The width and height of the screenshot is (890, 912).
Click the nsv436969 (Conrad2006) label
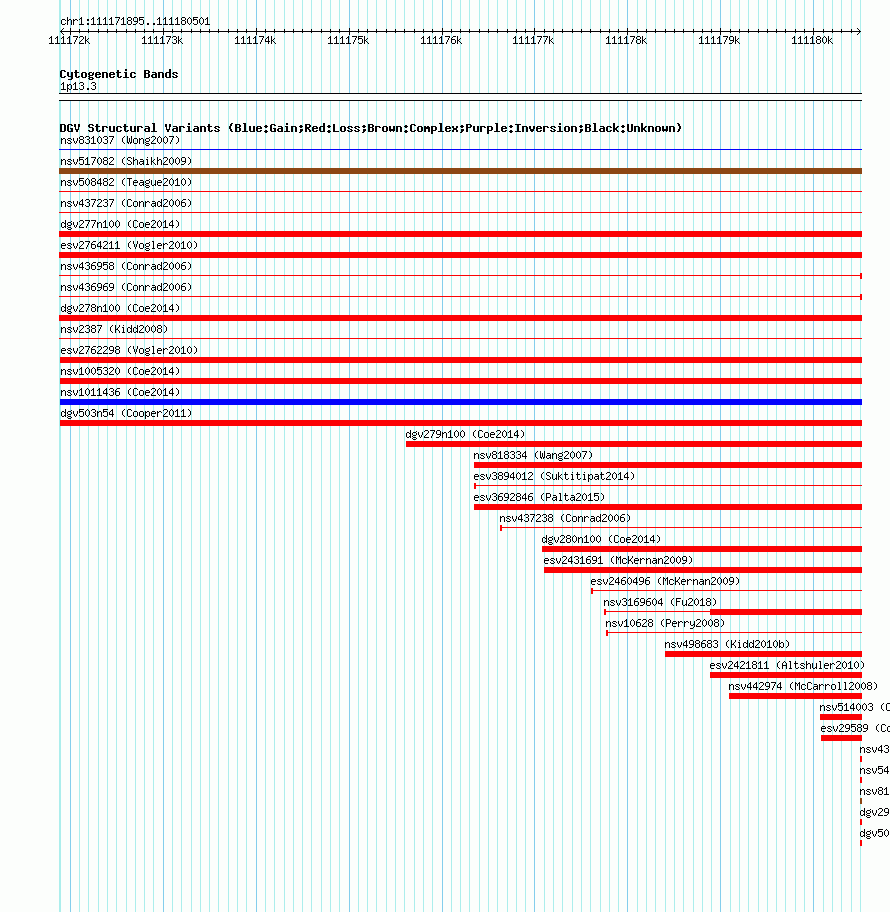click(x=126, y=287)
